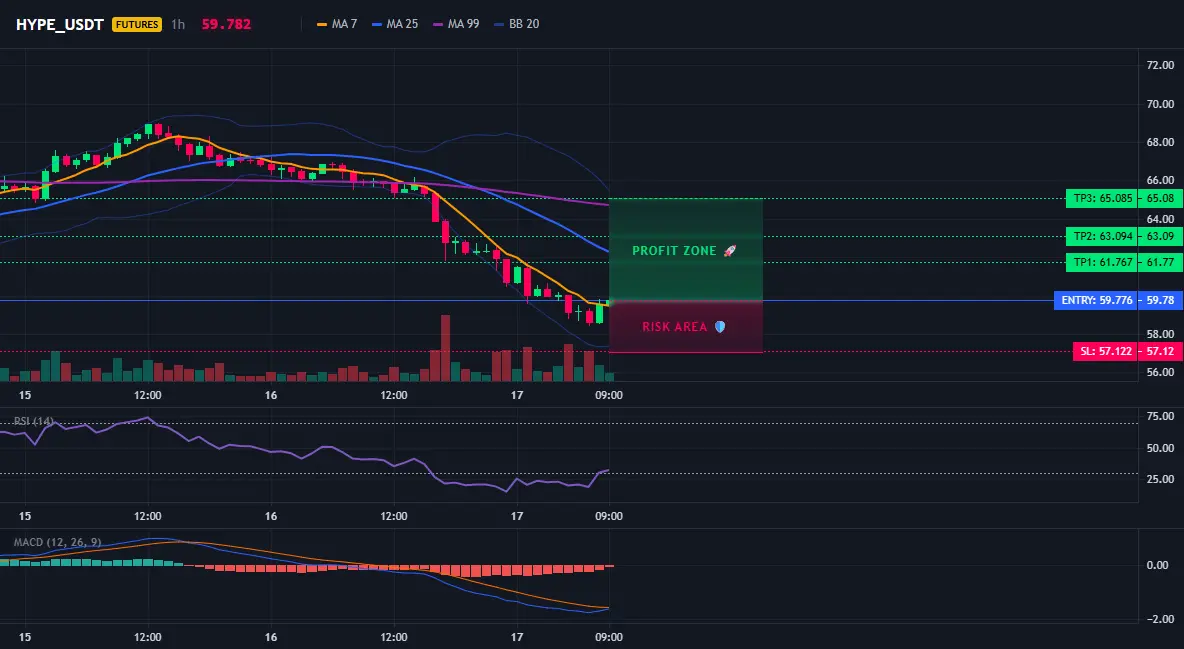Viewport: 1184px width, 649px height.
Task: Click the blue 59.78 axis value
Action: pyautogui.click(x=1161, y=301)
